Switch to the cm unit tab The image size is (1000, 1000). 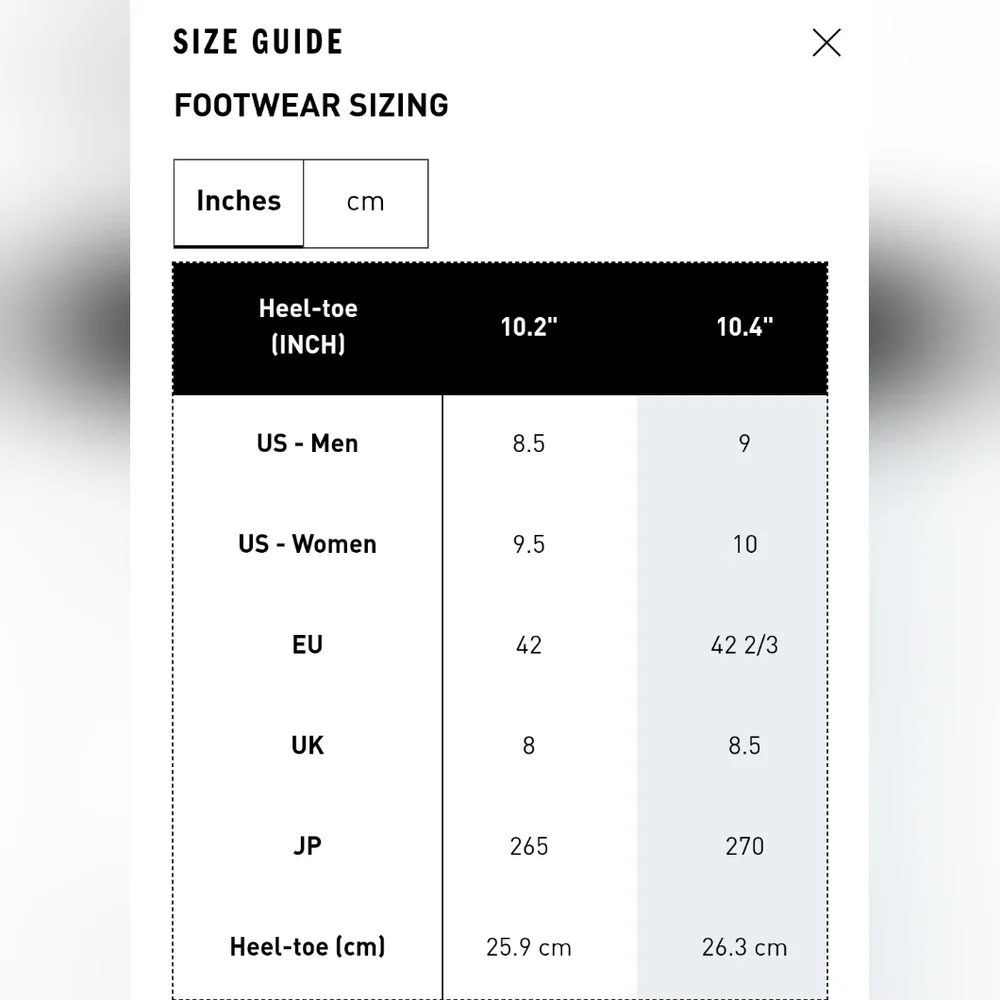(x=365, y=203)
